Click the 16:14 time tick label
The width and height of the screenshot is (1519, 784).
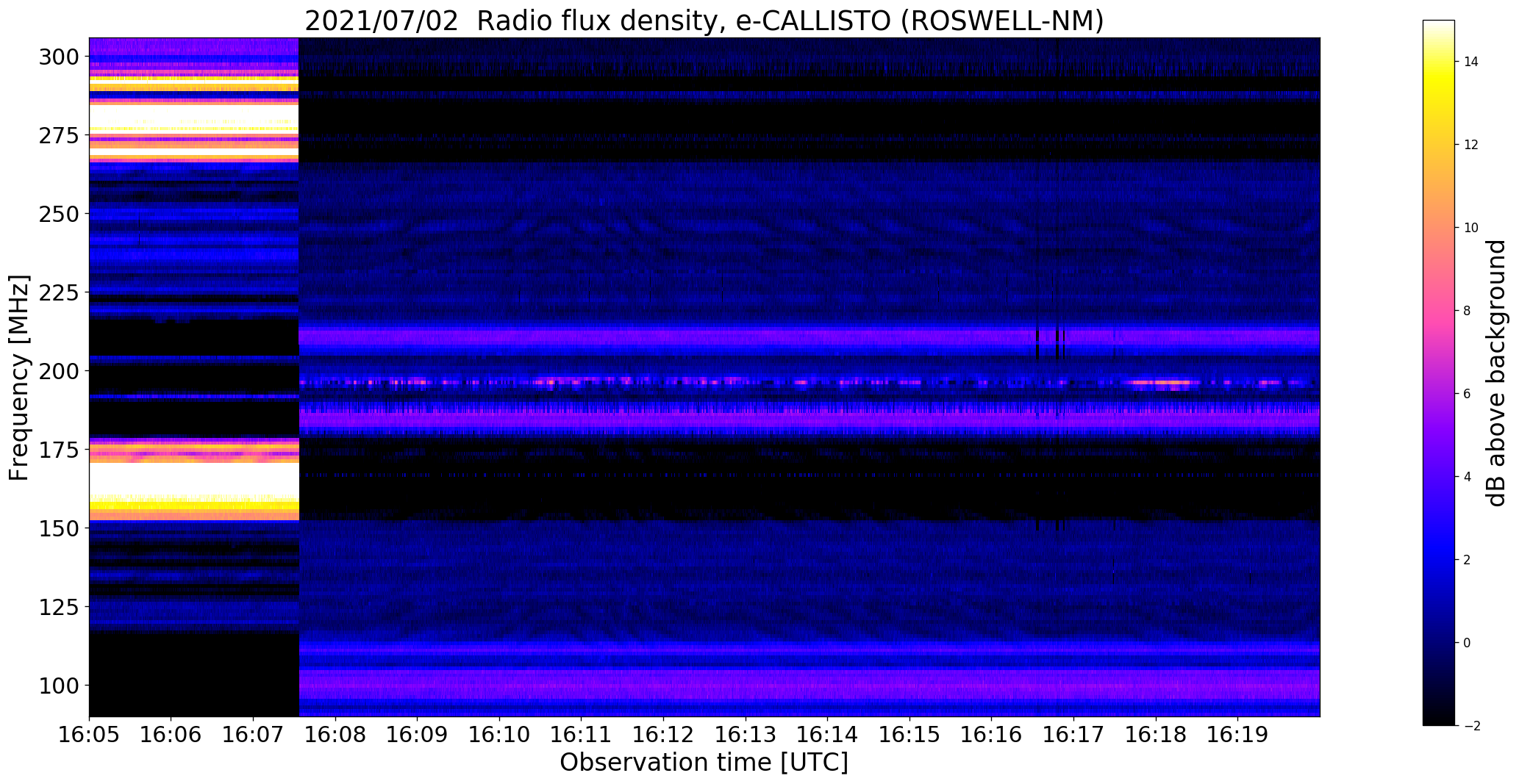tap(828, 733)
